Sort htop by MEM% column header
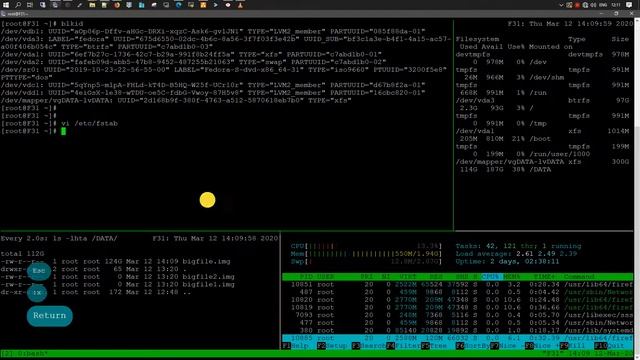The width and height of the screenshot is (640, 360). coord(511,277)
